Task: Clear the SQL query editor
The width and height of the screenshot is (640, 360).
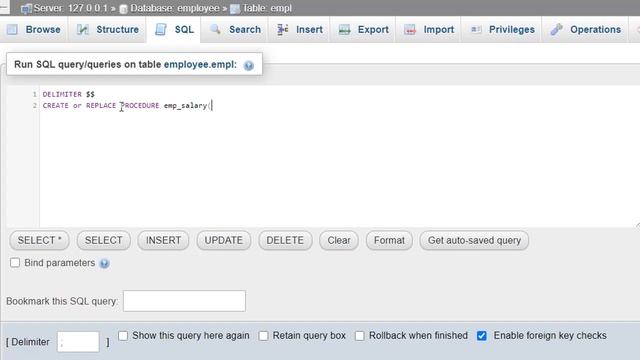Action: tap(339, 240)
